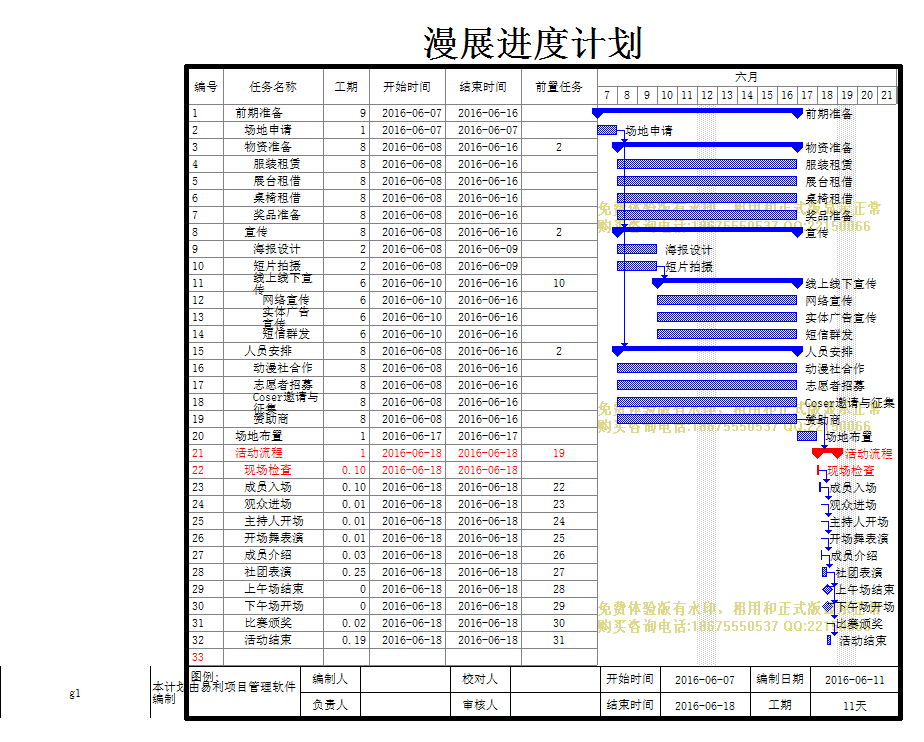Image resolution: width=924 pixels, height=742 pixels.
Task: Select "成员入场" in the task name column
Action: pyautogui.click(x=268, y=487)
